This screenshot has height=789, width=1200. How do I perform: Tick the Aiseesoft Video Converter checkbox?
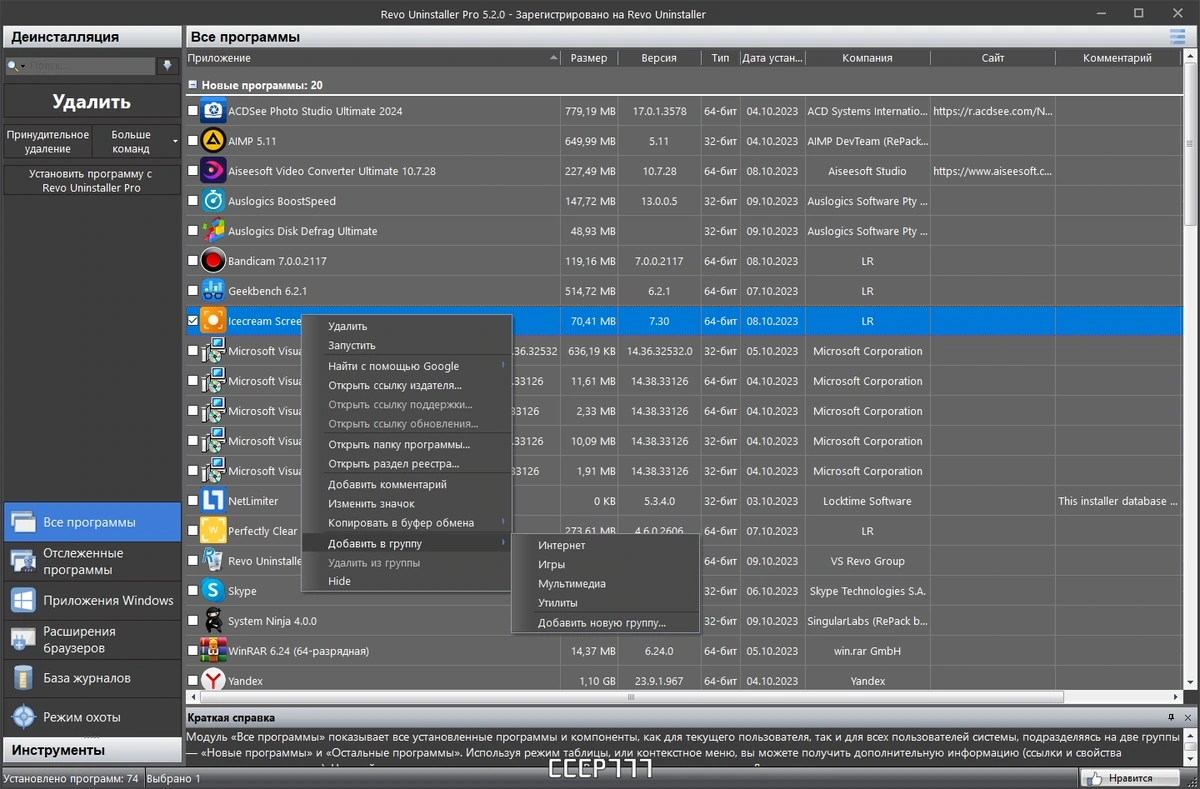192,171
